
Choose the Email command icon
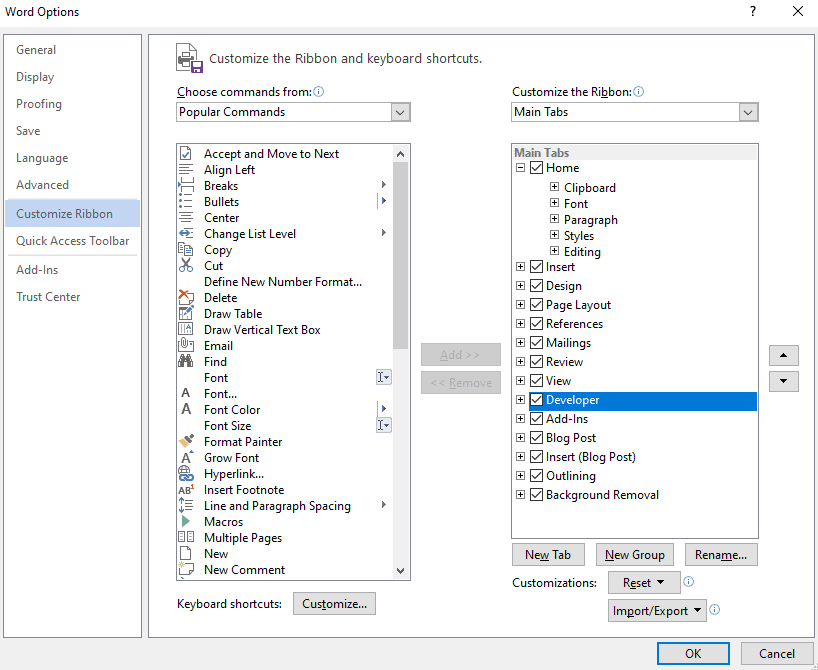click(x=186, y=345)
